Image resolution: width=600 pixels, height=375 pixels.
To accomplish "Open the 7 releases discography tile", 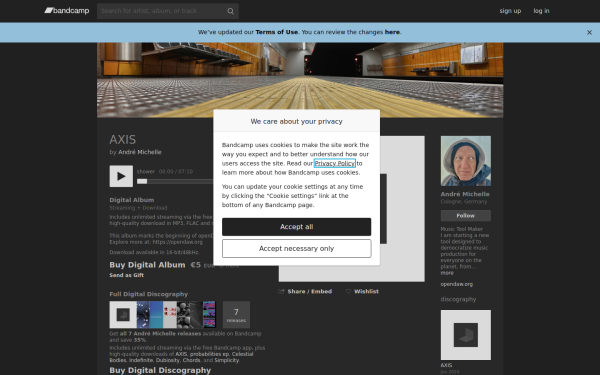I will pos(236,315).
